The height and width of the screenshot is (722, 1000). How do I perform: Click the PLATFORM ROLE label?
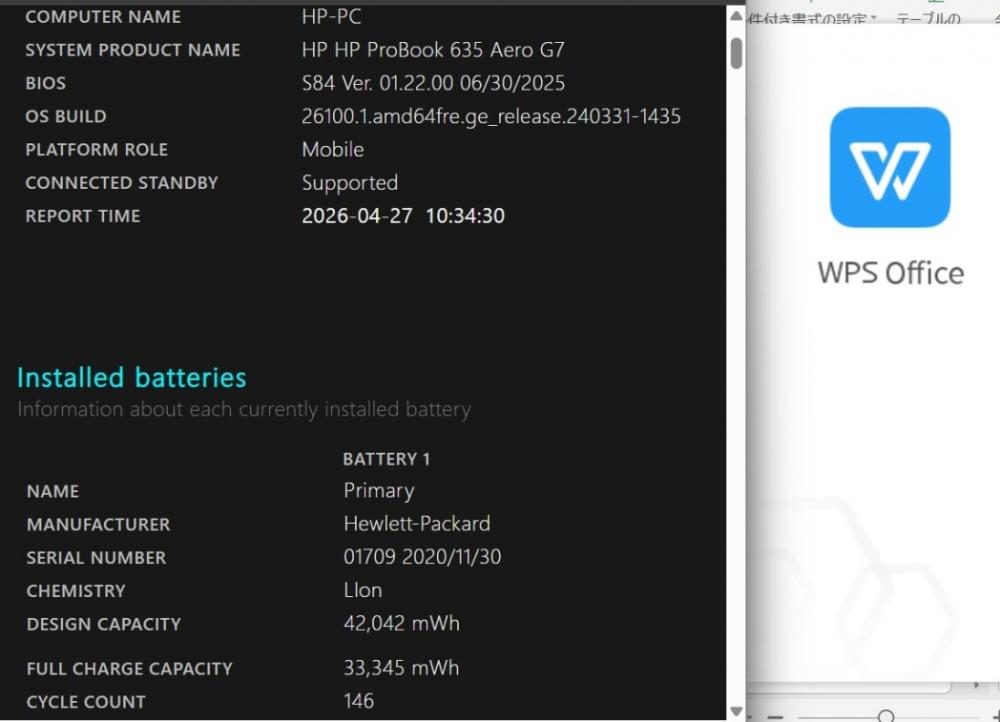[96, 149]
